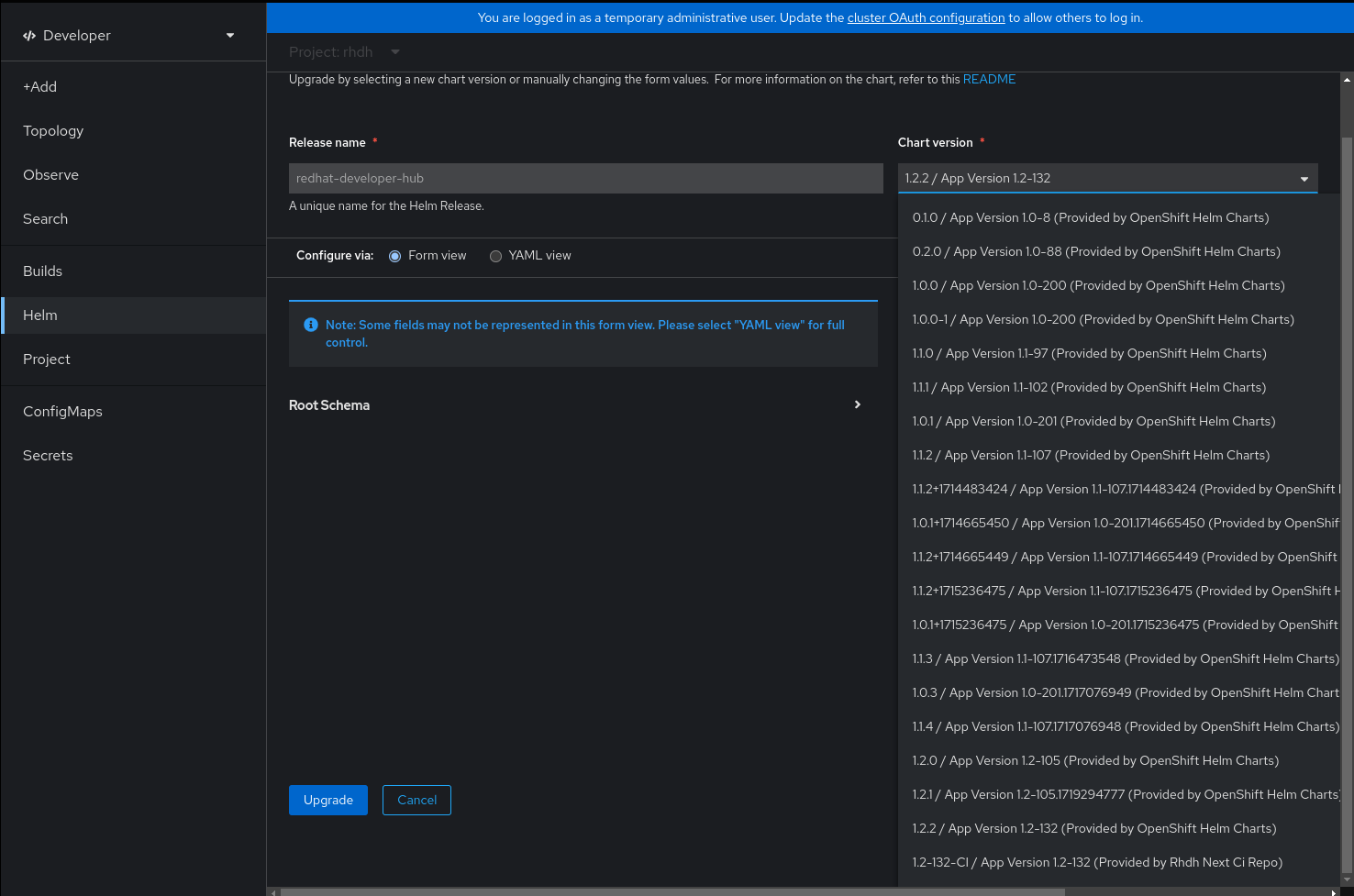Select chart version 1.2.1 in the list
Viewport: 1354px width, 896px height.
tap(1118, 794)
